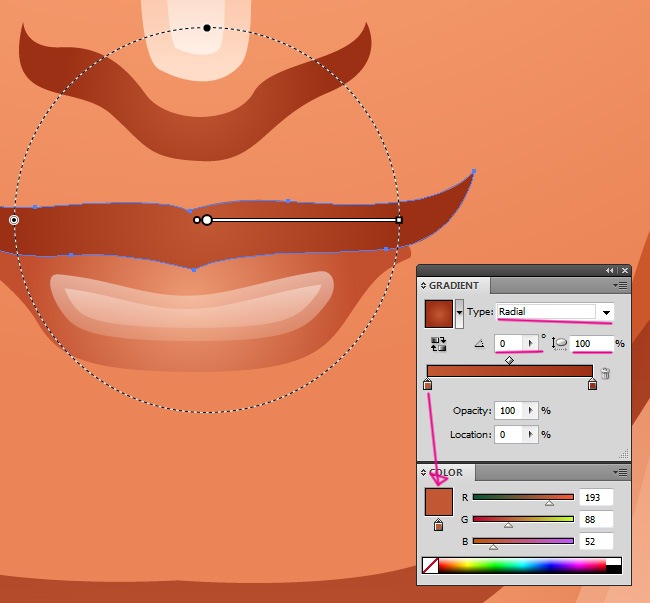The image size is (650, 603).
Task: Collapse panel dock with double-arrow icon
Action: pyautogui.click(x=609, y=271)
